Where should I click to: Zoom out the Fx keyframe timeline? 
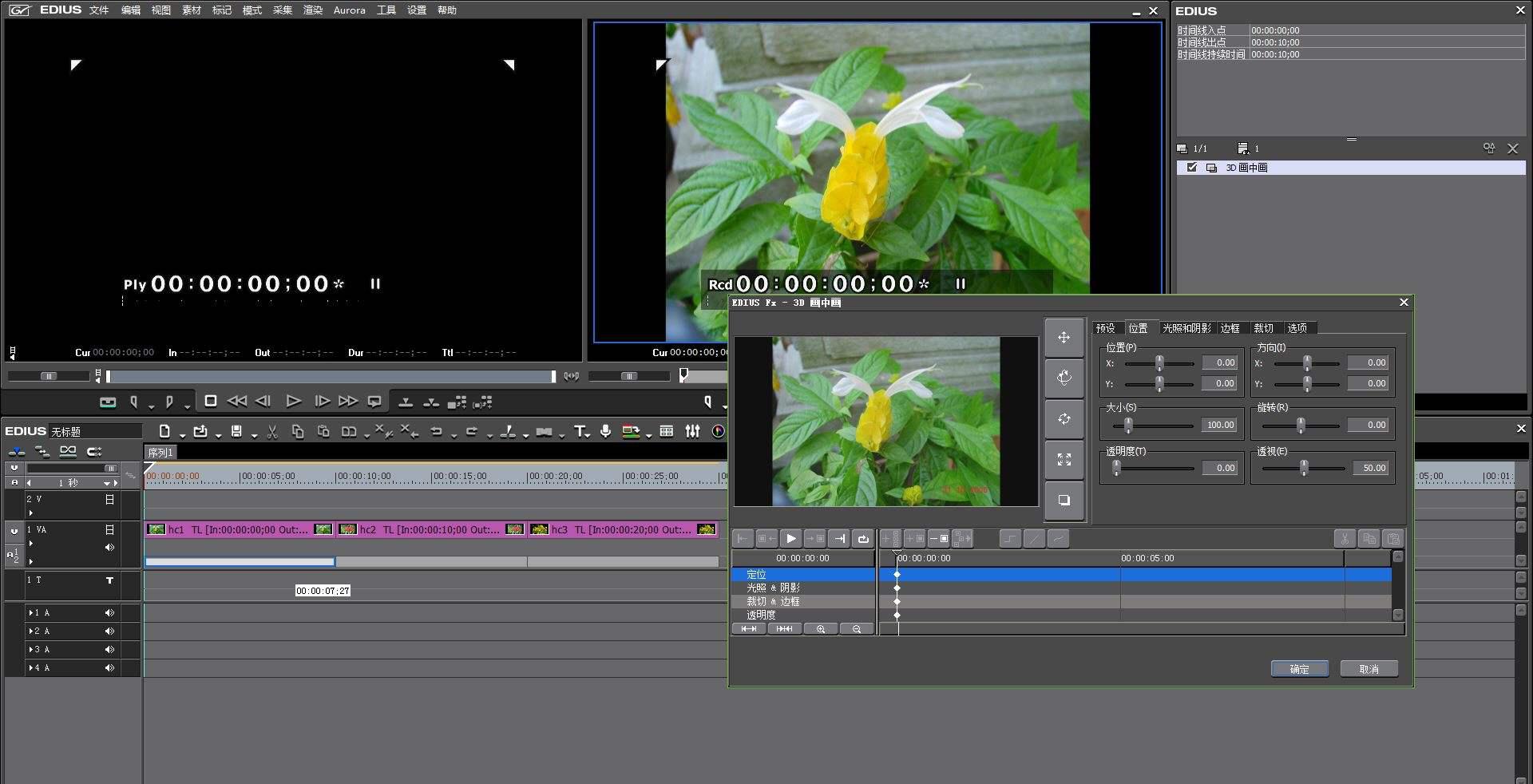click(857, 629)
